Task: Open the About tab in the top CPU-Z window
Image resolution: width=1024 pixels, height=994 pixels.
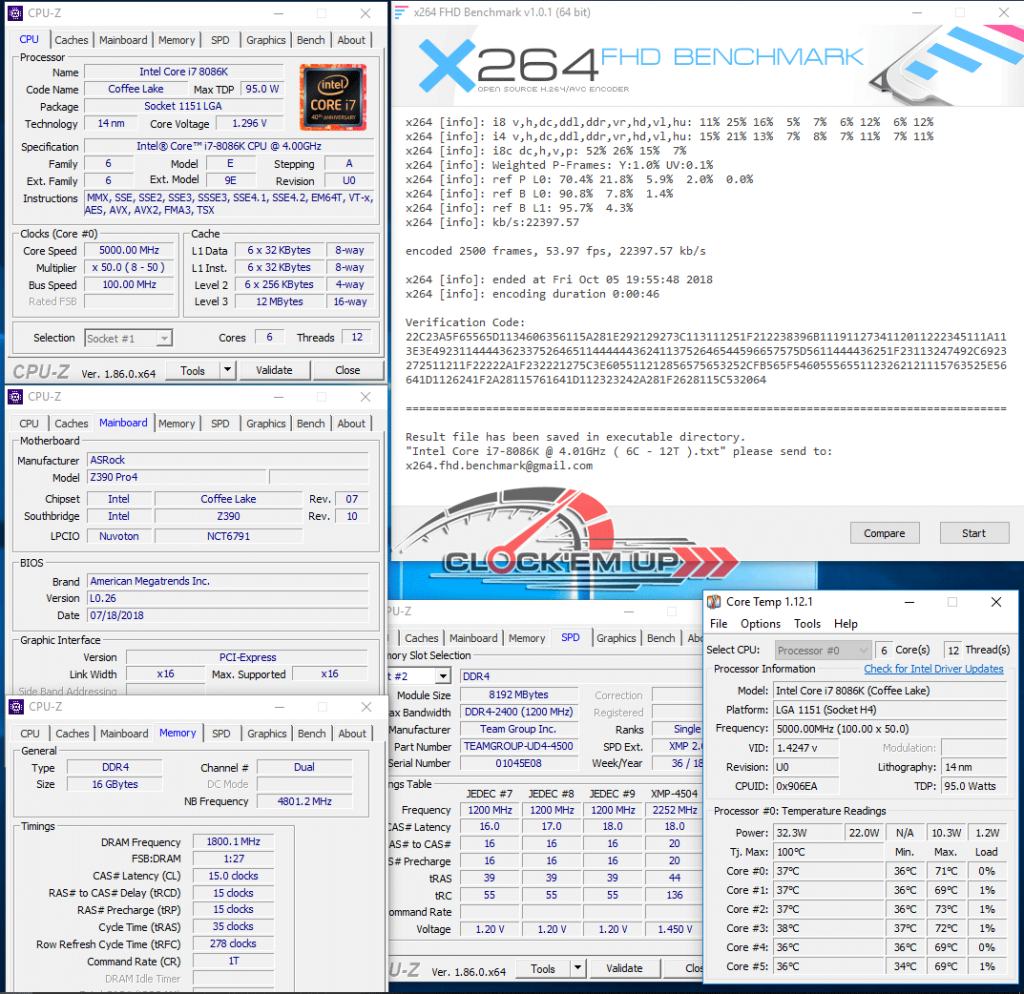Action: 351,40
